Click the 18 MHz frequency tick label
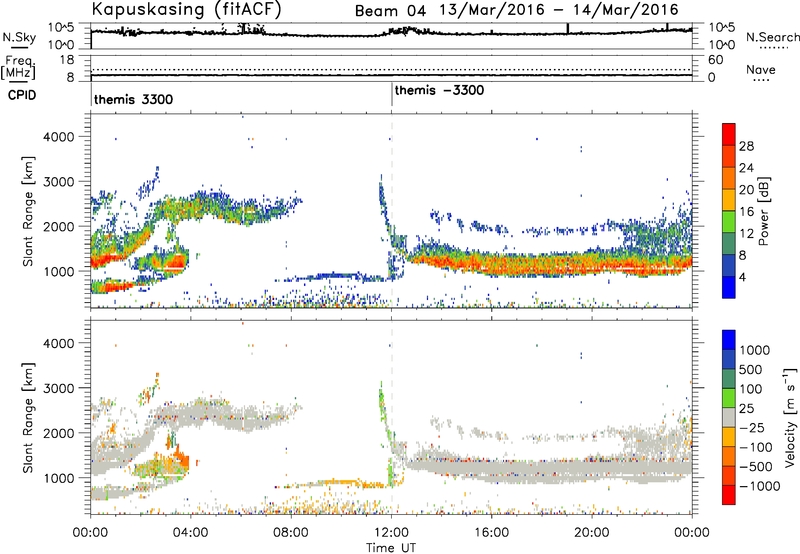 click(67, 60)
